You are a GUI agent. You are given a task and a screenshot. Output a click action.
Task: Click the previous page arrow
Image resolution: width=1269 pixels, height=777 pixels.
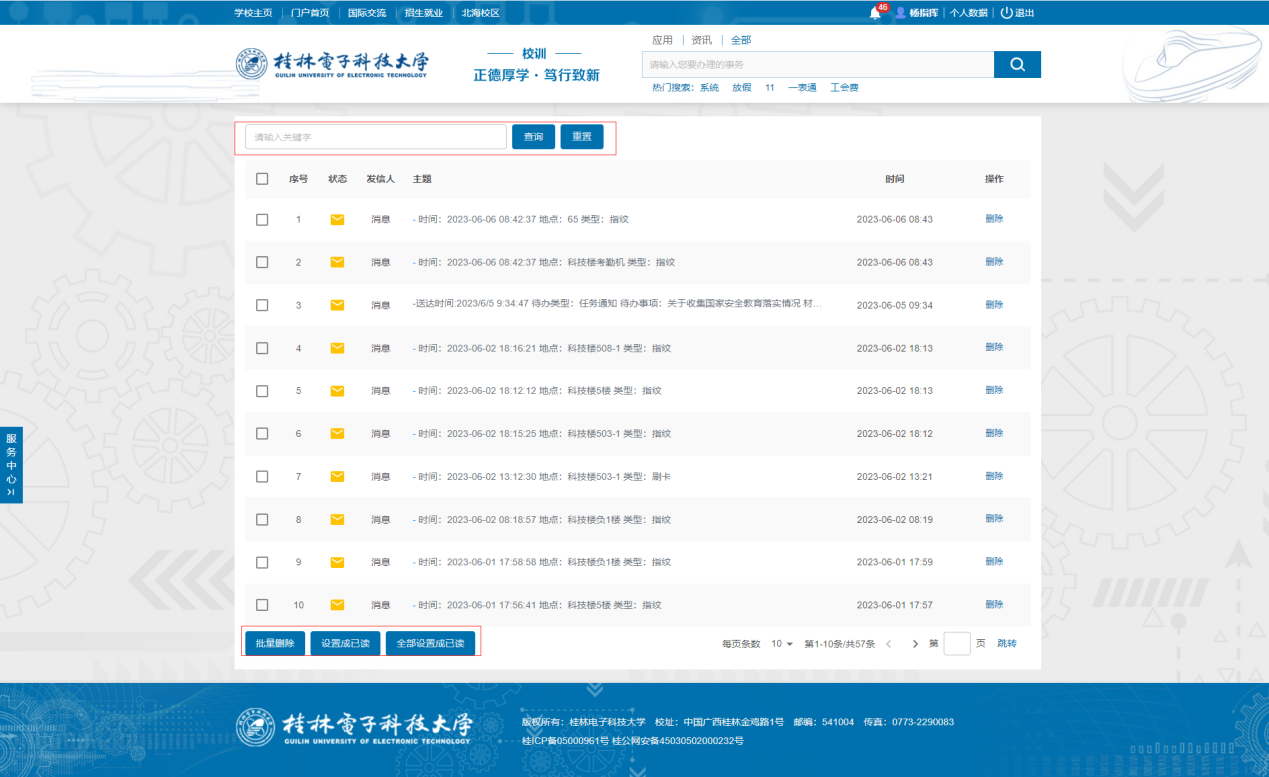(888, 644)
